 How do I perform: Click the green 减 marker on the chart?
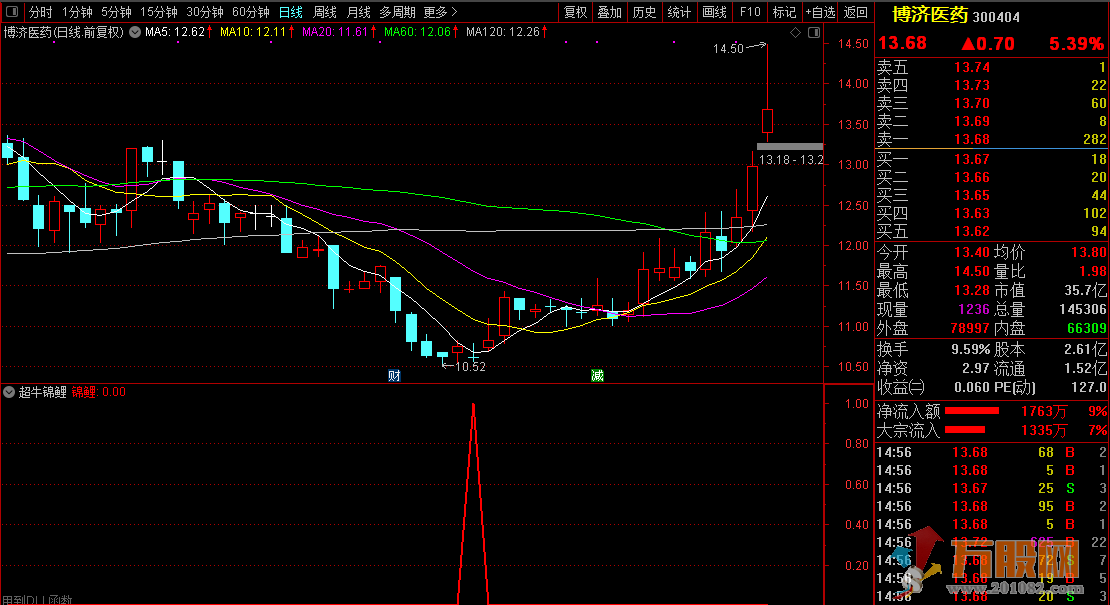[597, 376]
